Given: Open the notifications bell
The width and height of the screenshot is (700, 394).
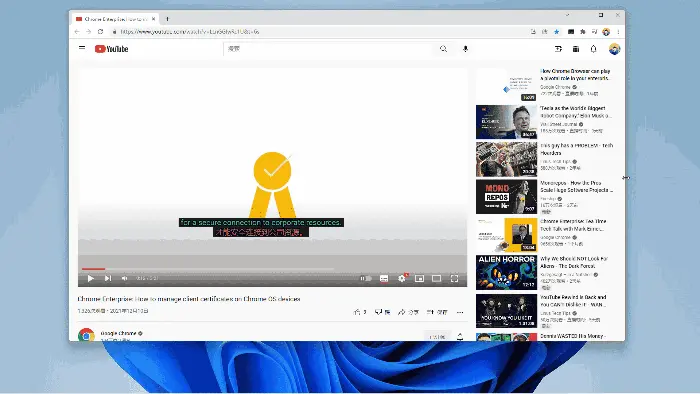Looking at the screenshot, I should click(593, 49).
